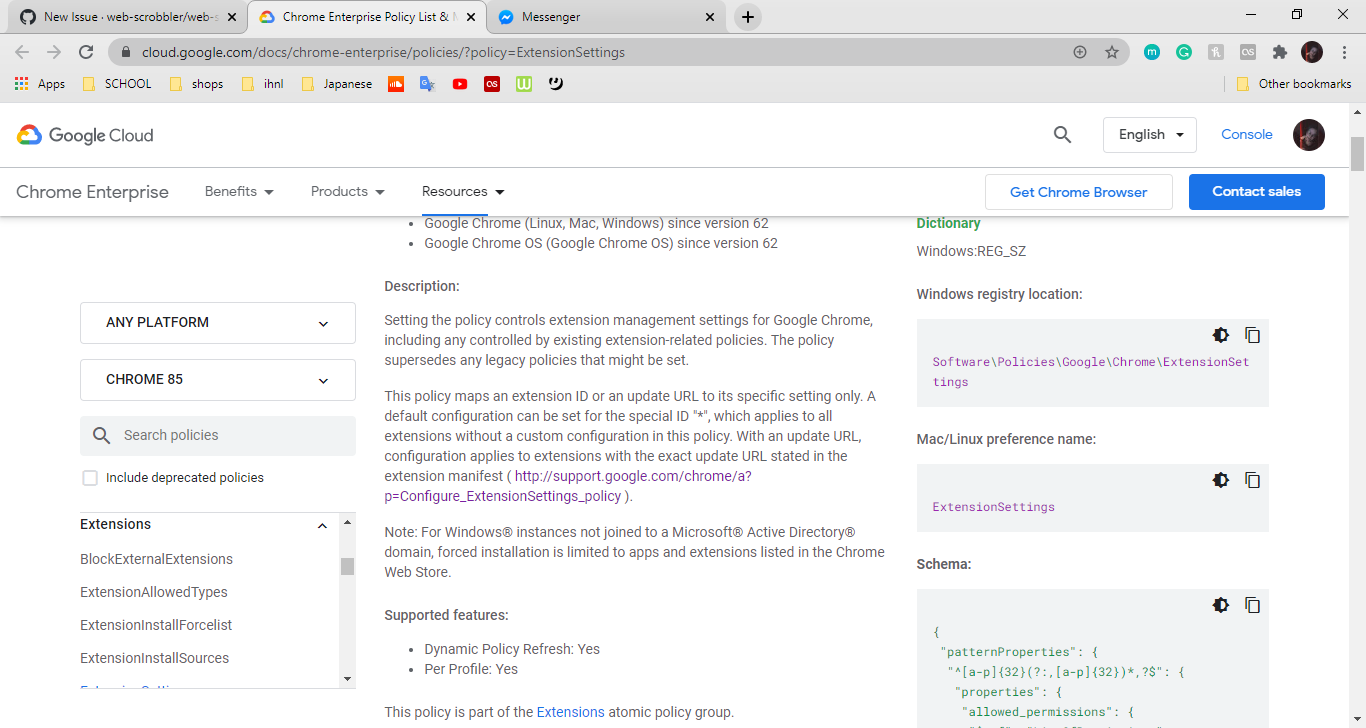1366x728 pixels.
Task: Click the Grammarly extension icon
Action: coord(1184,51)
